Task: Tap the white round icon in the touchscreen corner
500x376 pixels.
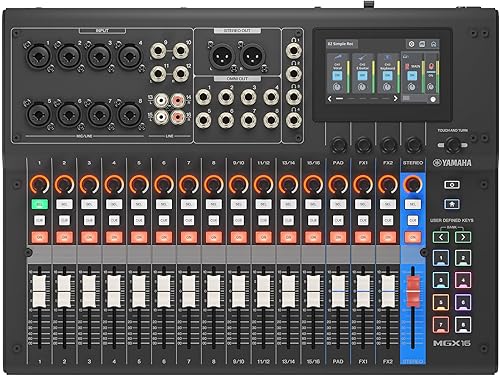Action: [x=433, y=99]
